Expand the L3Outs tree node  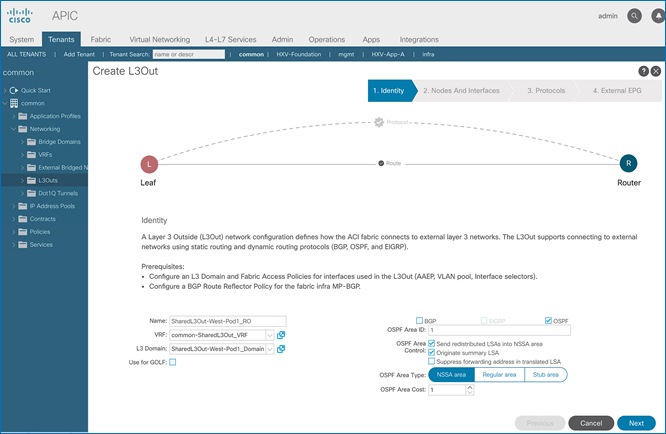click(22, 180)
